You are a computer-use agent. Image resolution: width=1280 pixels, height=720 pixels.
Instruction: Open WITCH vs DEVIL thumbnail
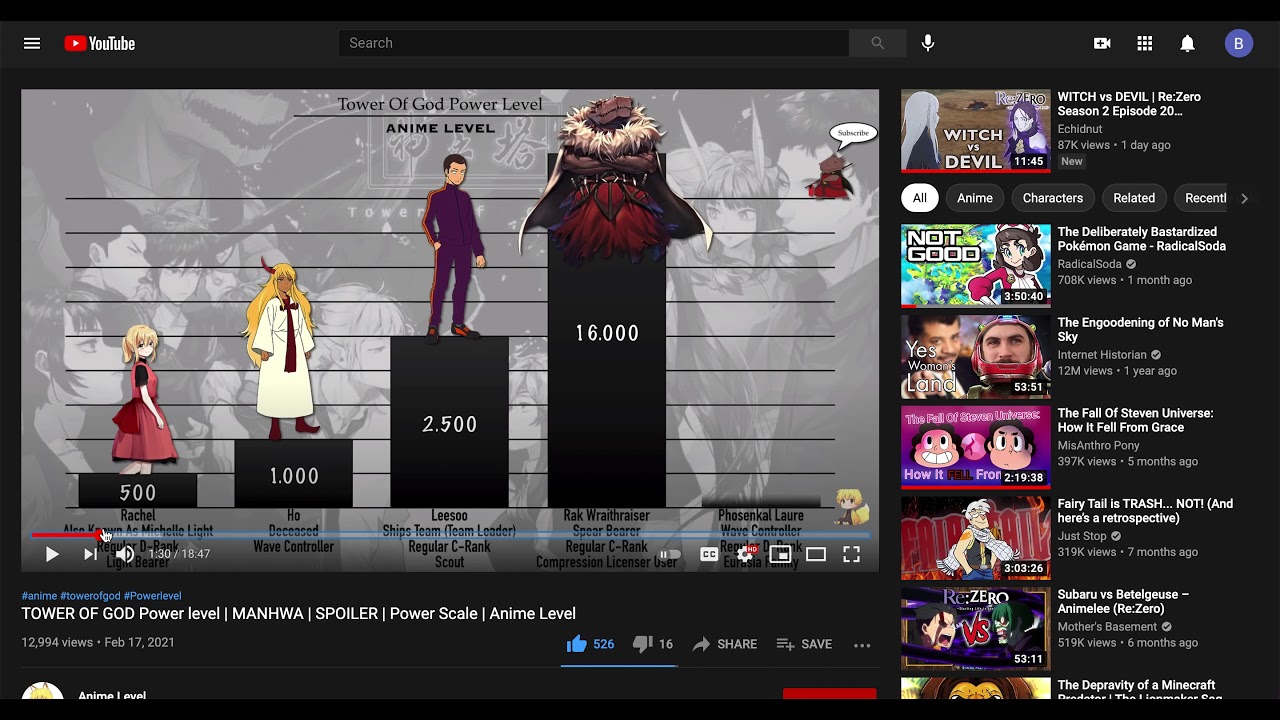pos(976,131)
